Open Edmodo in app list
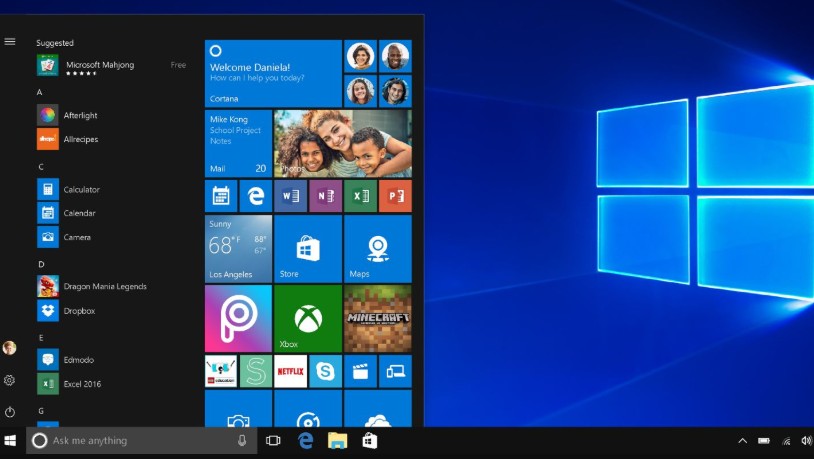Viewport: 814px width, 459px height. point(65,360)
